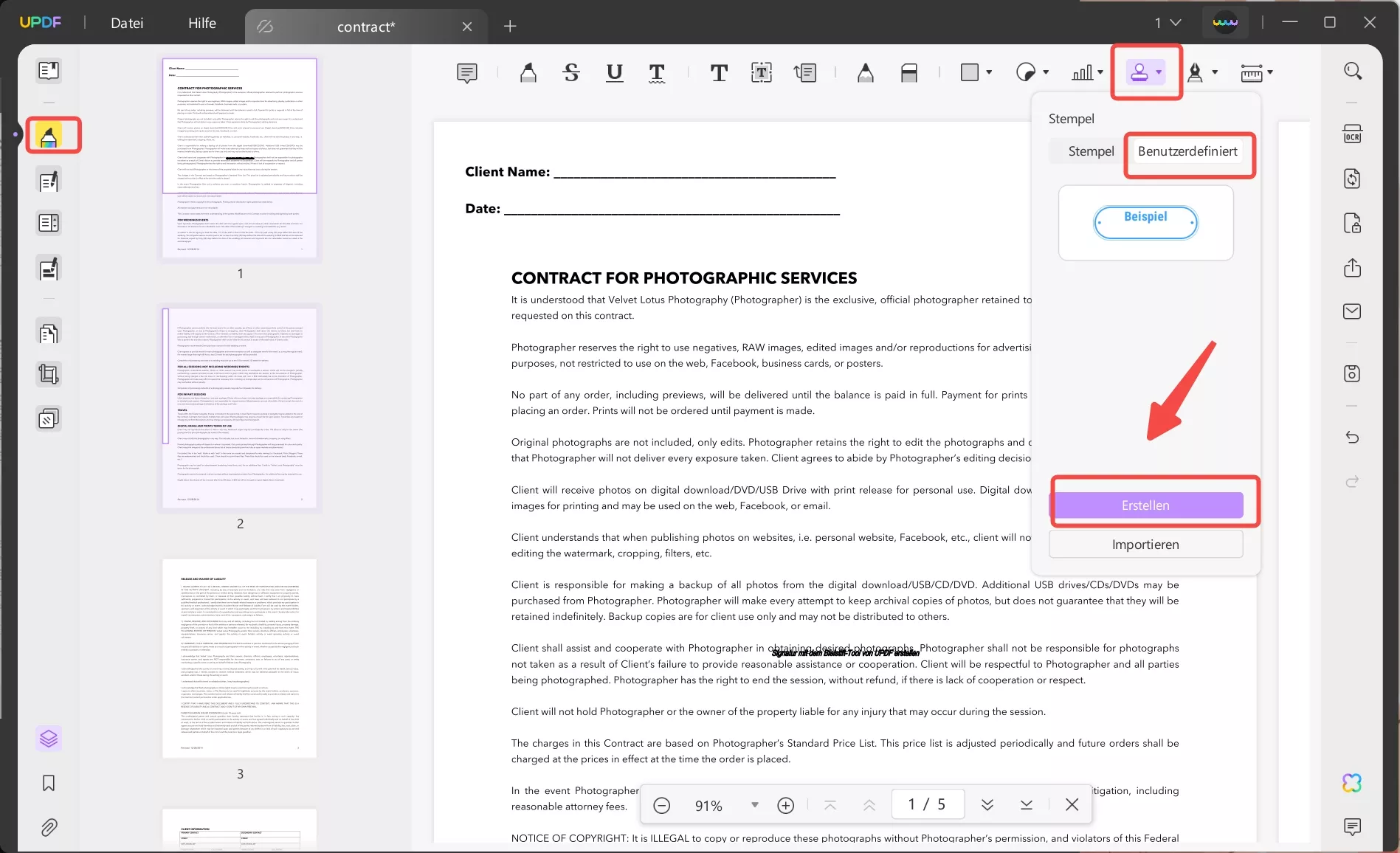Select the pencil drawing tool
The image size is (1400, 853).
[x=866, y=72]
